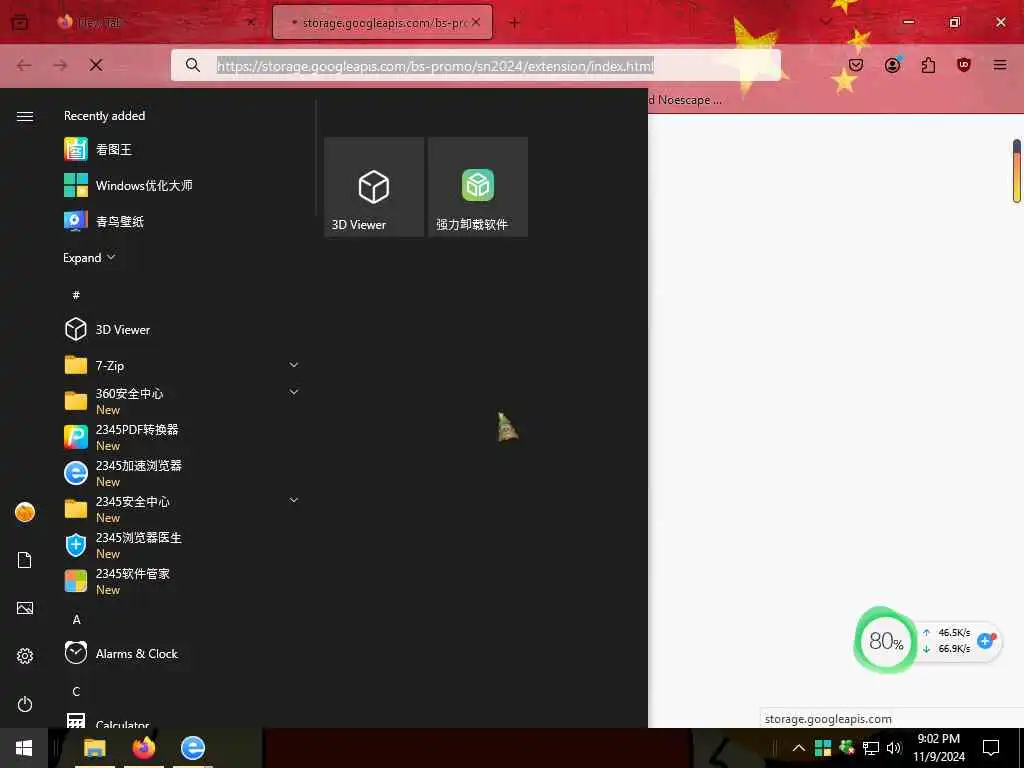The height and width of the screenshot is (768, 1024).
Task: Open Firefox View icon at top left
Action: [20, 22]
